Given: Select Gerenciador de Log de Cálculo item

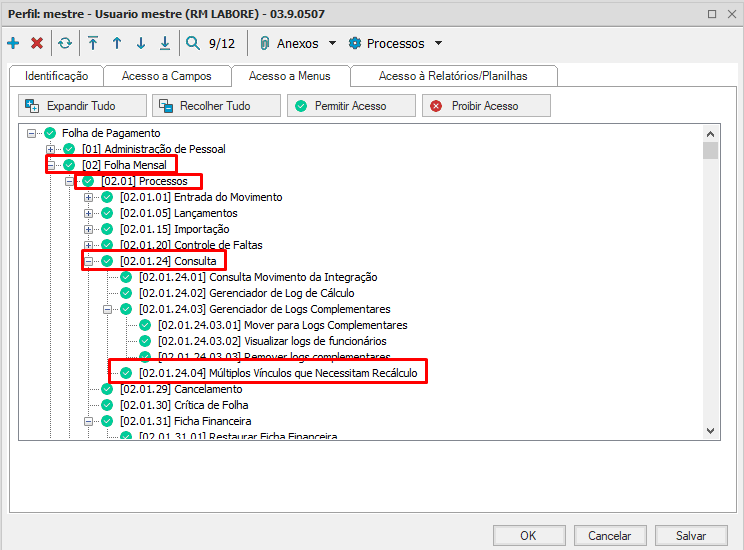Looking at the screenshot, I should coord(247,293).
